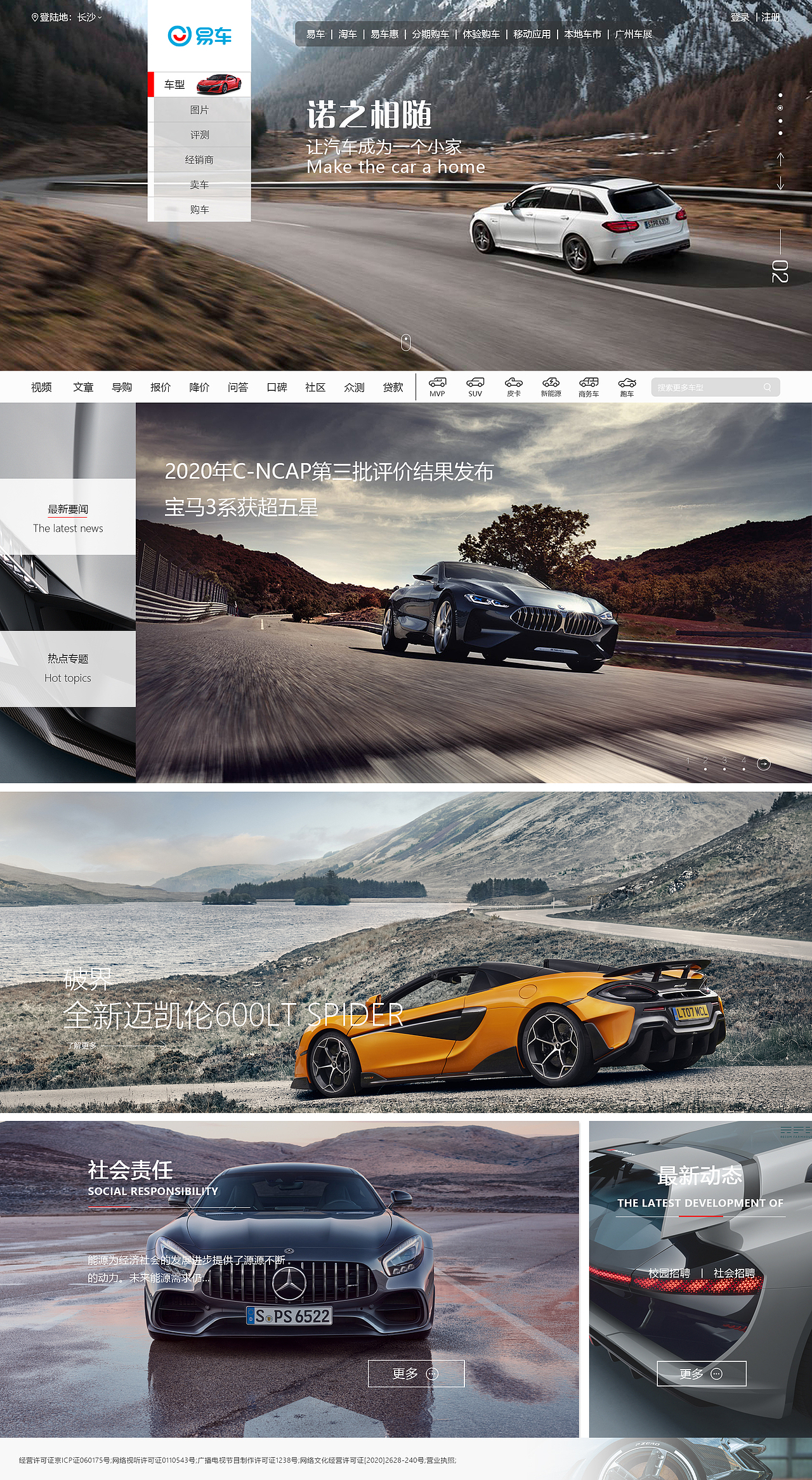Click the 注册 link
This screenshot has width=812, height=1480.
771,17
